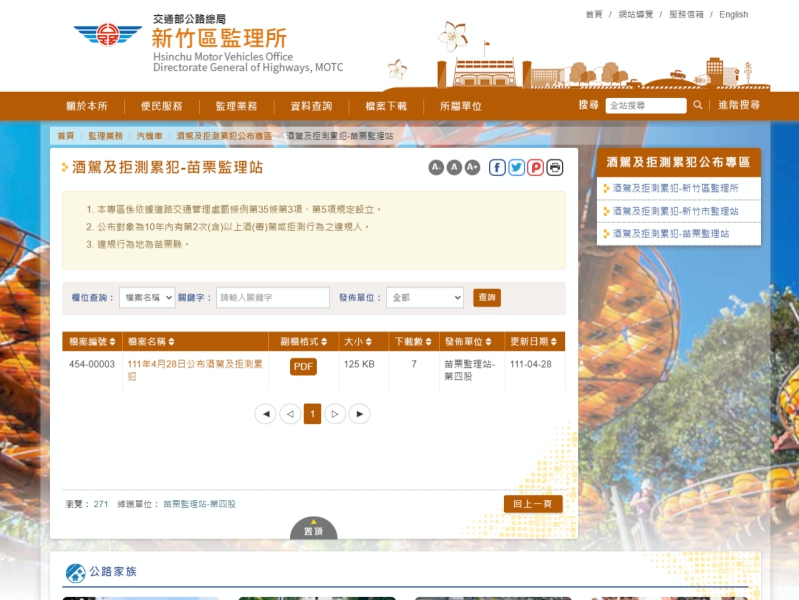Share page via Plurk icon
This screenshot has height=600, width=799.
(x=536, y=167)
